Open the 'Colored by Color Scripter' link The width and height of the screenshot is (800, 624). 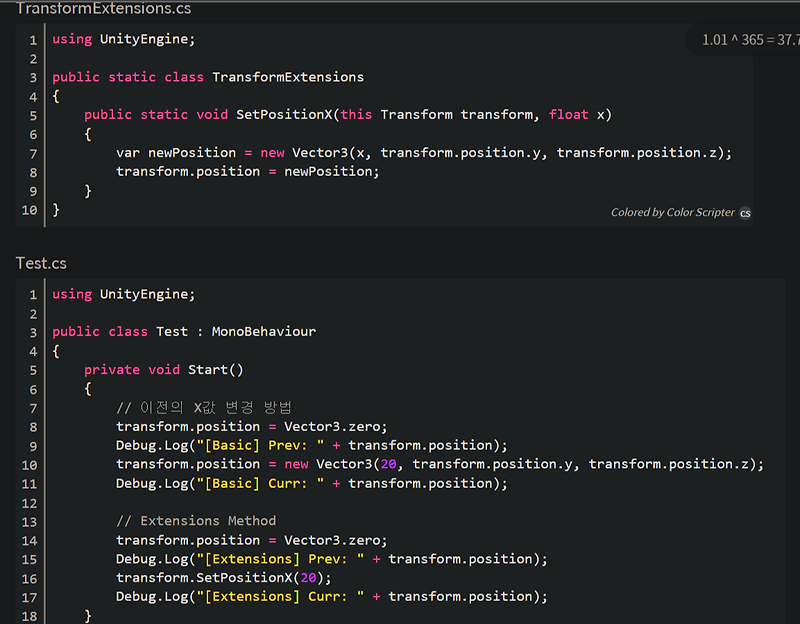(672, 212)
